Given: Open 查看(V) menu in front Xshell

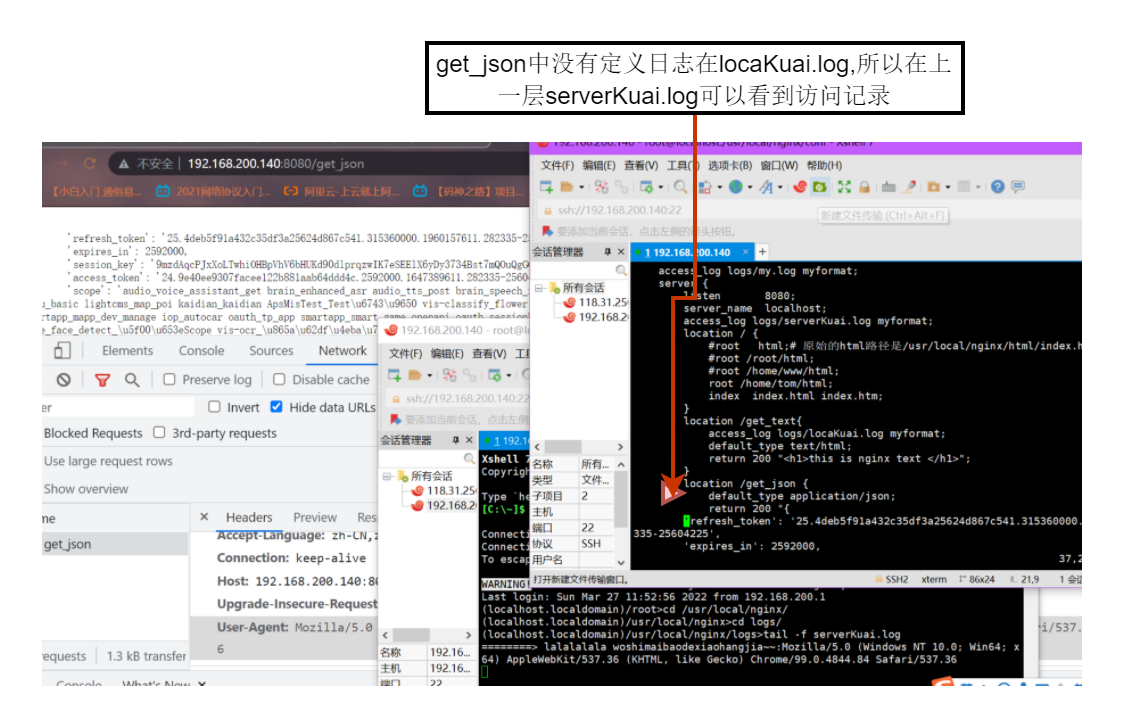Looking at the screenshot, I should point(641,165).
